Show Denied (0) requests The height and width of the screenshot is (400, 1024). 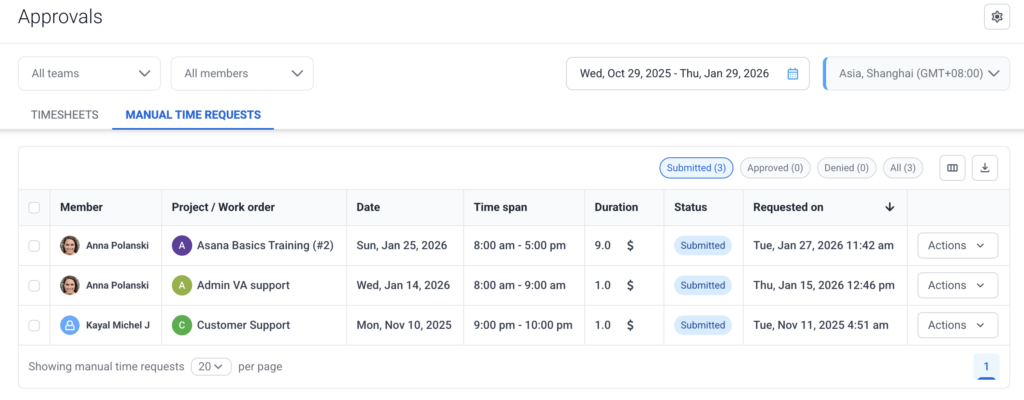pyautogui.click(x=847, y=168)
